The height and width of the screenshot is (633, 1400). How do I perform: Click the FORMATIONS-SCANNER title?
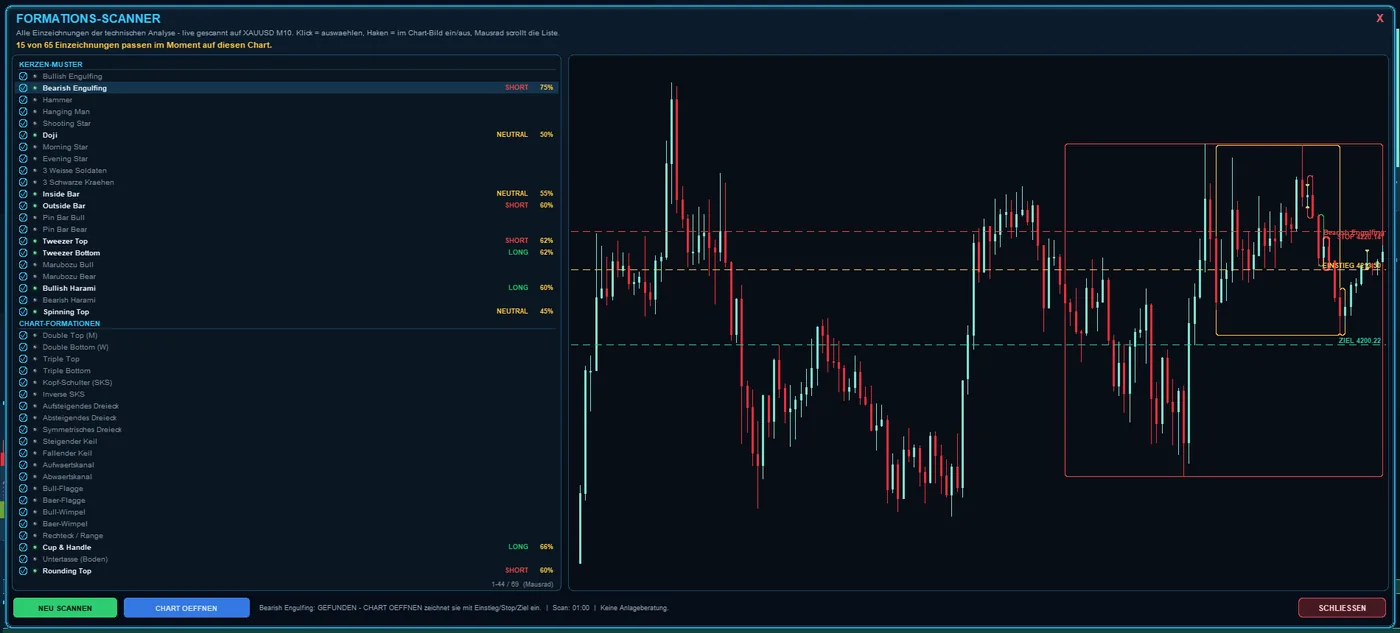tap(88, 18)
